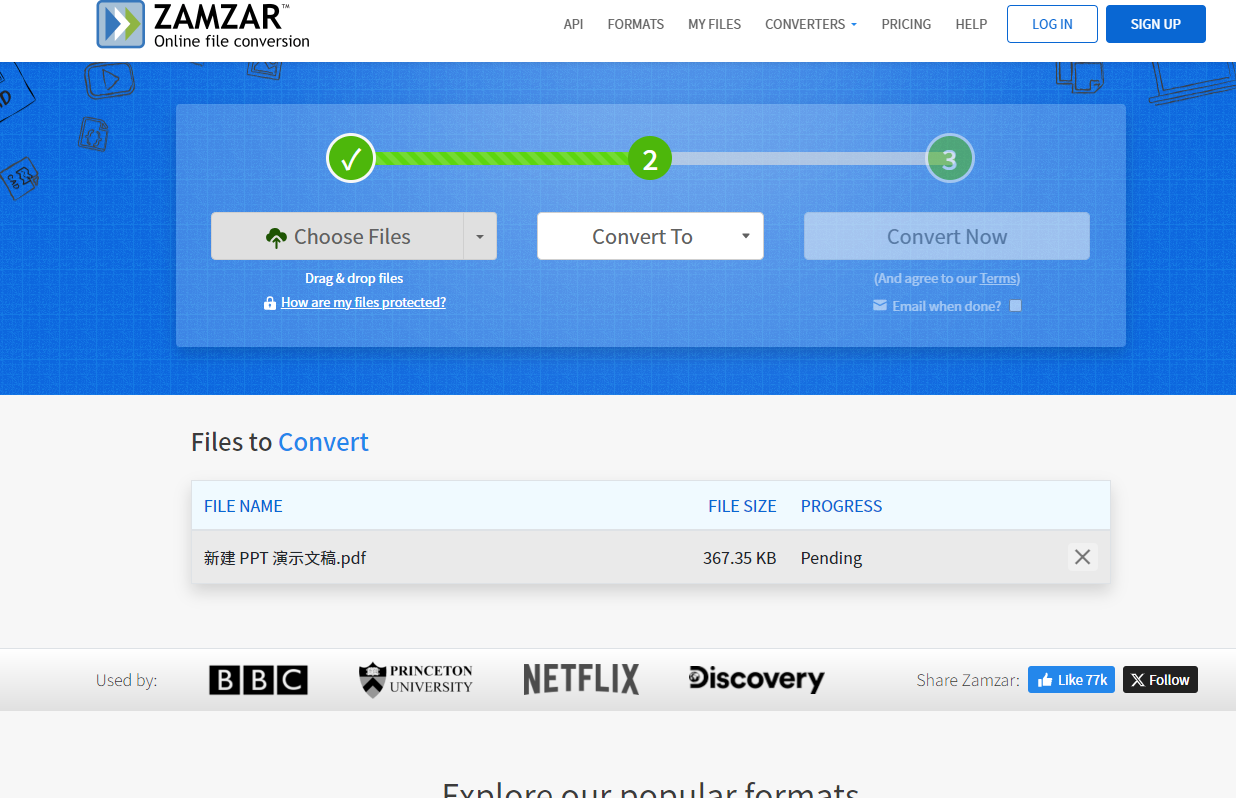Click the Discovery logo

coord(756,679)
